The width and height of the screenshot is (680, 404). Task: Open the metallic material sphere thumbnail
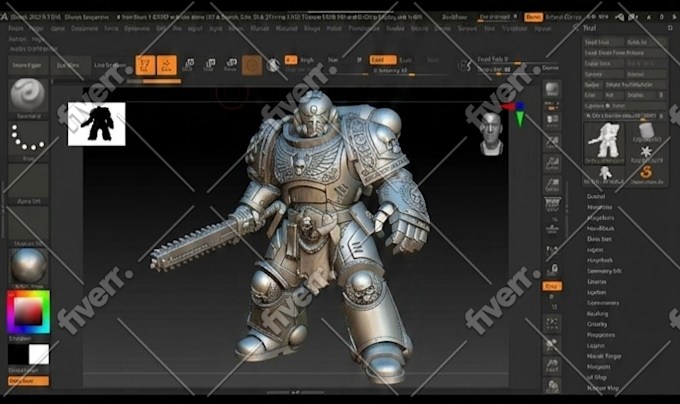(x=28, y=268)
